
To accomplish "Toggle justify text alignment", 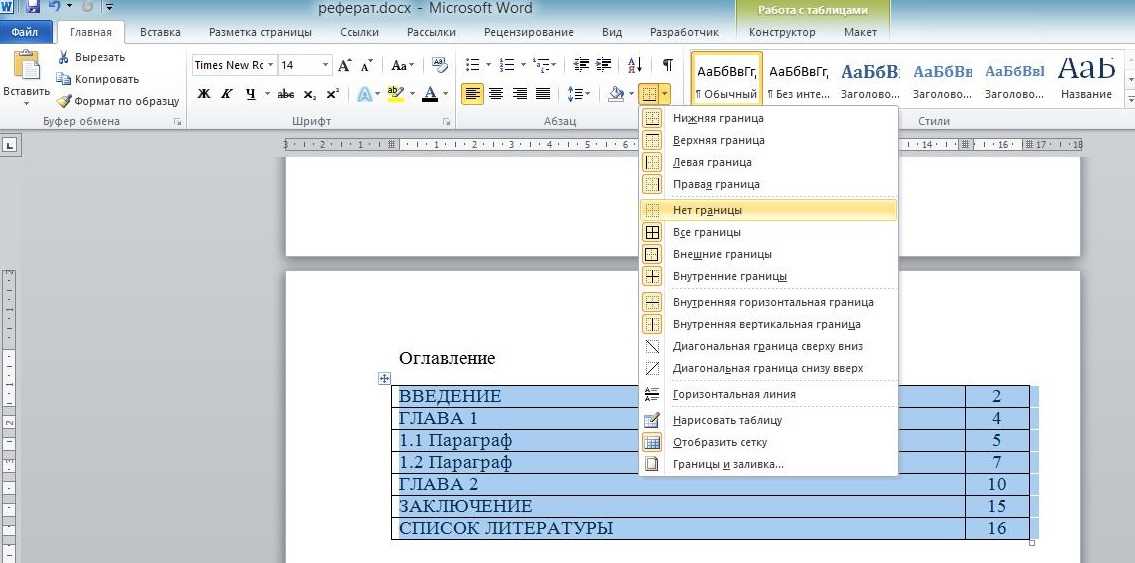I will [543, 94].
